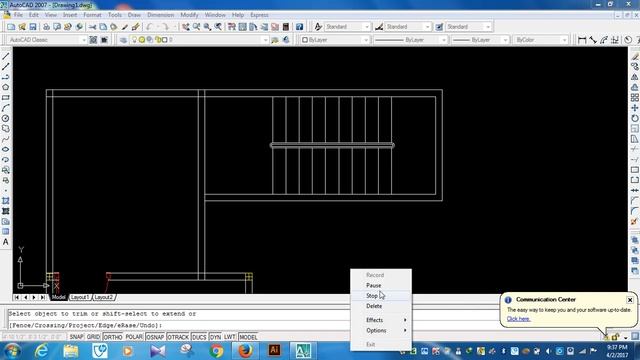Viewport: 640px width, 360px height.
Task: Open the Dimension menu
Action: (x=160, y=15)
